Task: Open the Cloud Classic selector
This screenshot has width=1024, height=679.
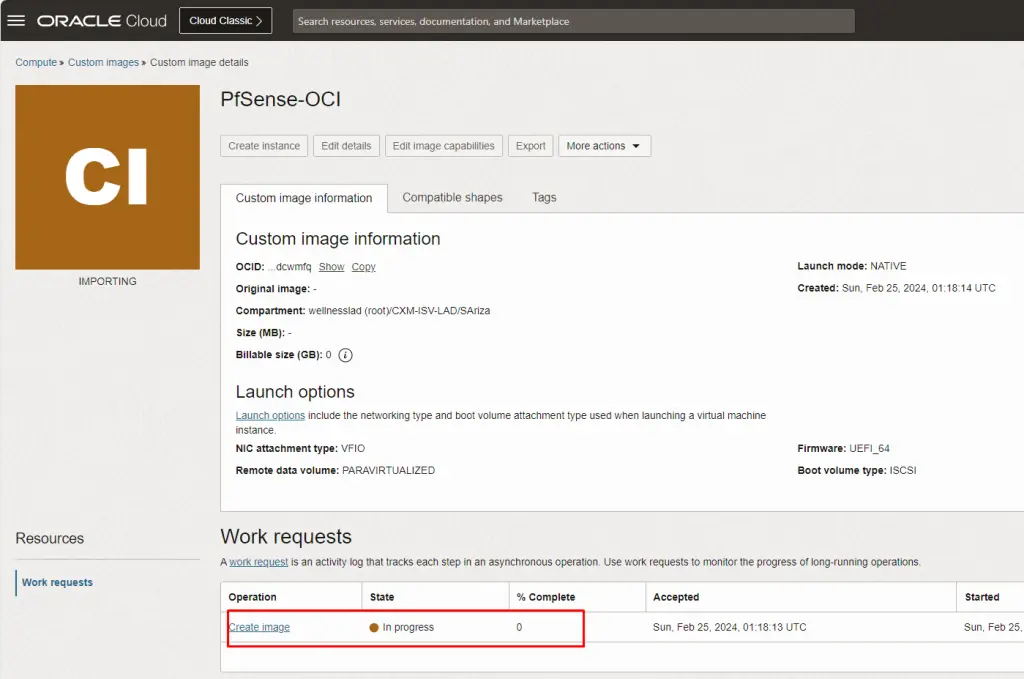Action: point(225,19)
